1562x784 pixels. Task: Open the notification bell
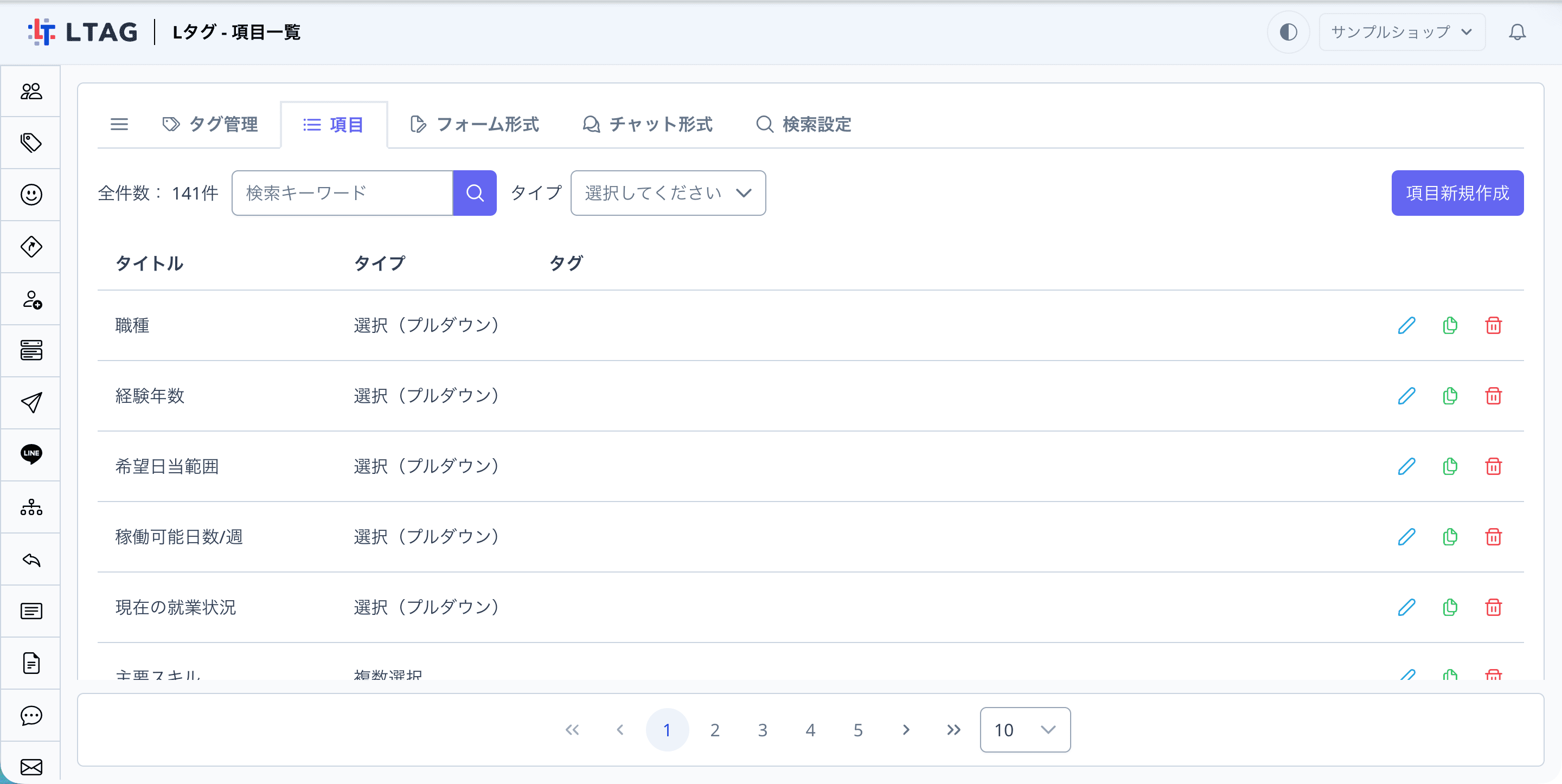coord(1516,32)
